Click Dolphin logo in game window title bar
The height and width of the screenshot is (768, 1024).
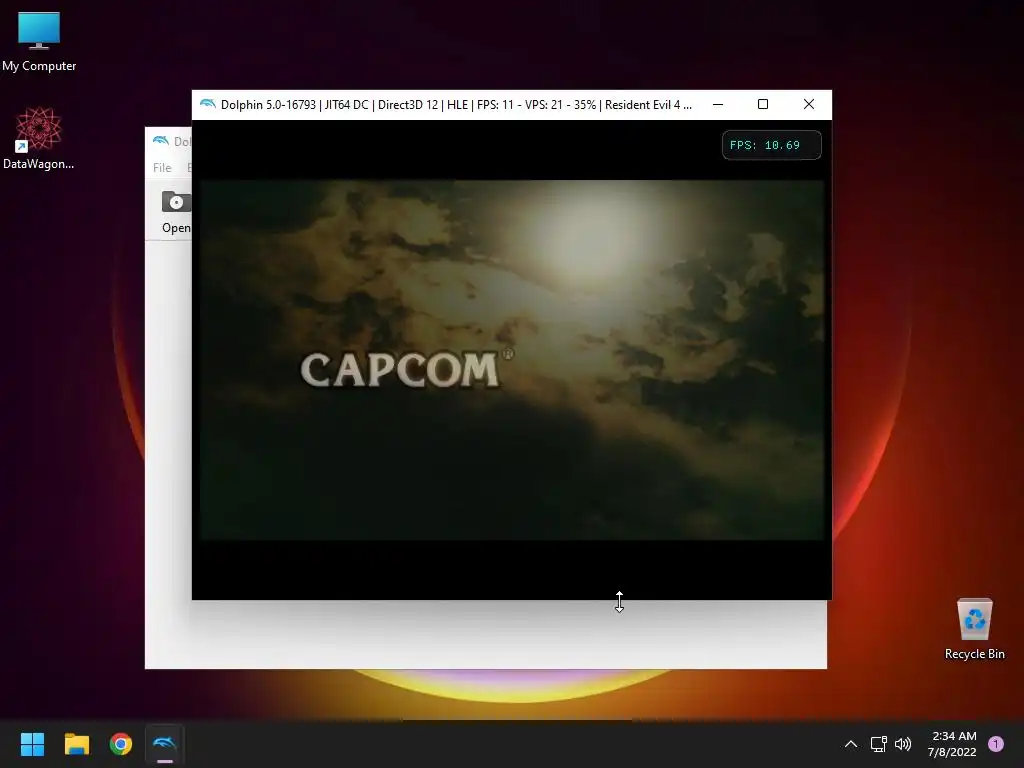[x=208, y=104]
